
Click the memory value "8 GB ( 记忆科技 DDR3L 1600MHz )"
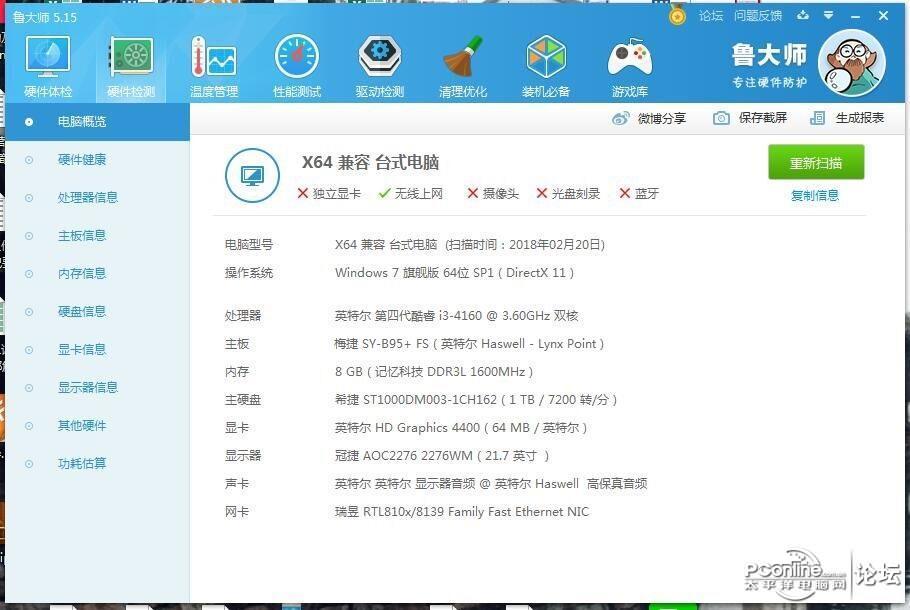(434, 372)
